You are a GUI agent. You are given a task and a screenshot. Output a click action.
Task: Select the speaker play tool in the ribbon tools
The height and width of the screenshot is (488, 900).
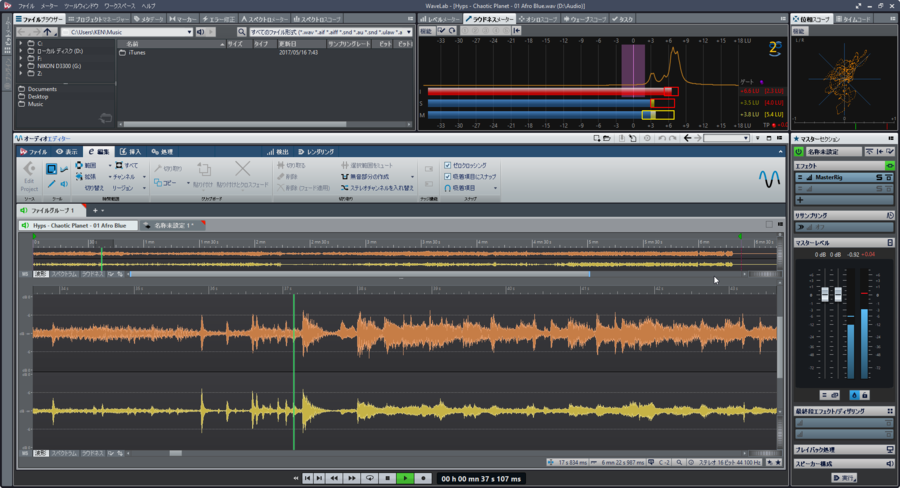(64, 184)
